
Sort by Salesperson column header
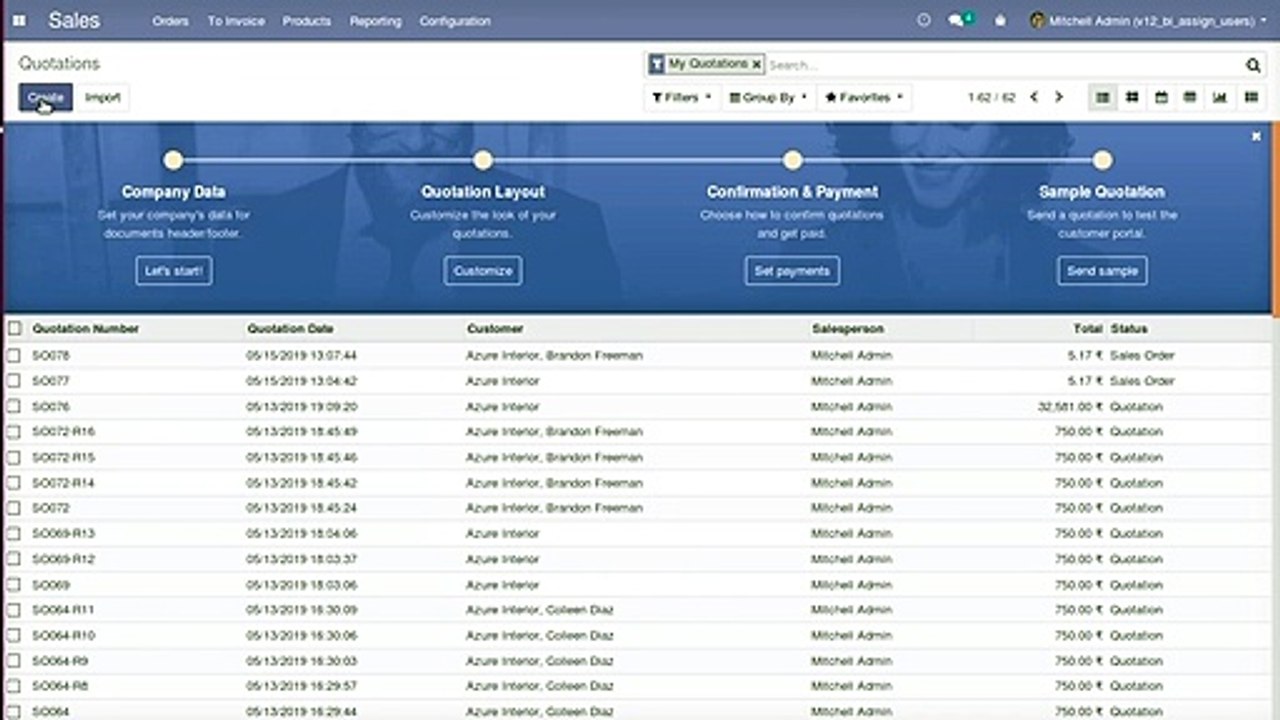click(x=847, y=328)
